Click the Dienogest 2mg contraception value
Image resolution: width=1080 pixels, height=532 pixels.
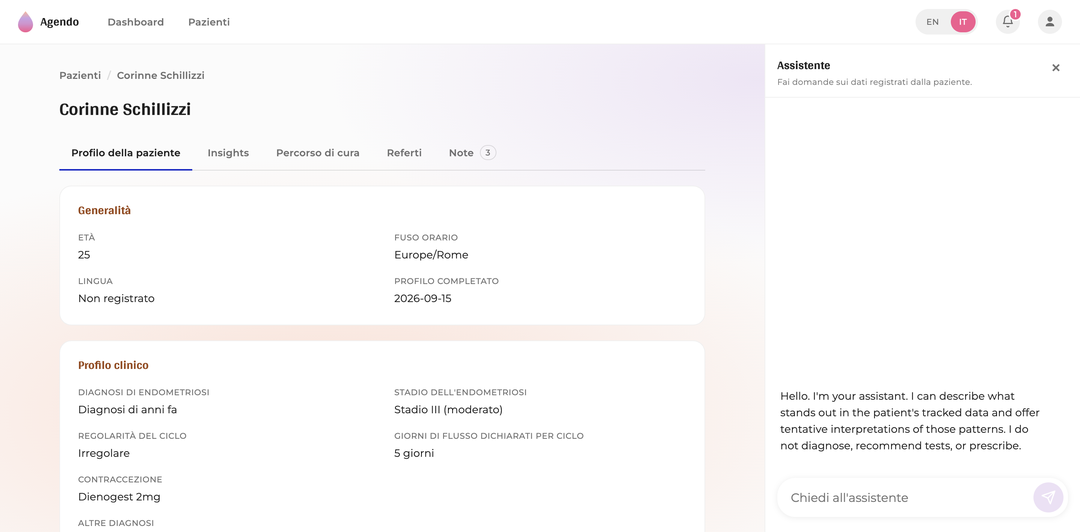click(x=119, y=497)
